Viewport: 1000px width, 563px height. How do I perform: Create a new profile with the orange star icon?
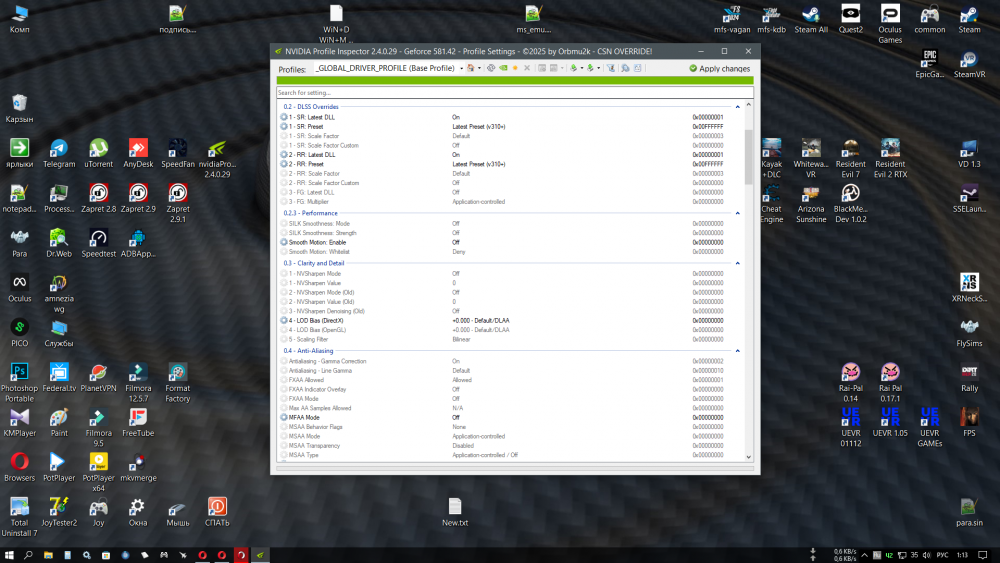click(x=515, y=68)
